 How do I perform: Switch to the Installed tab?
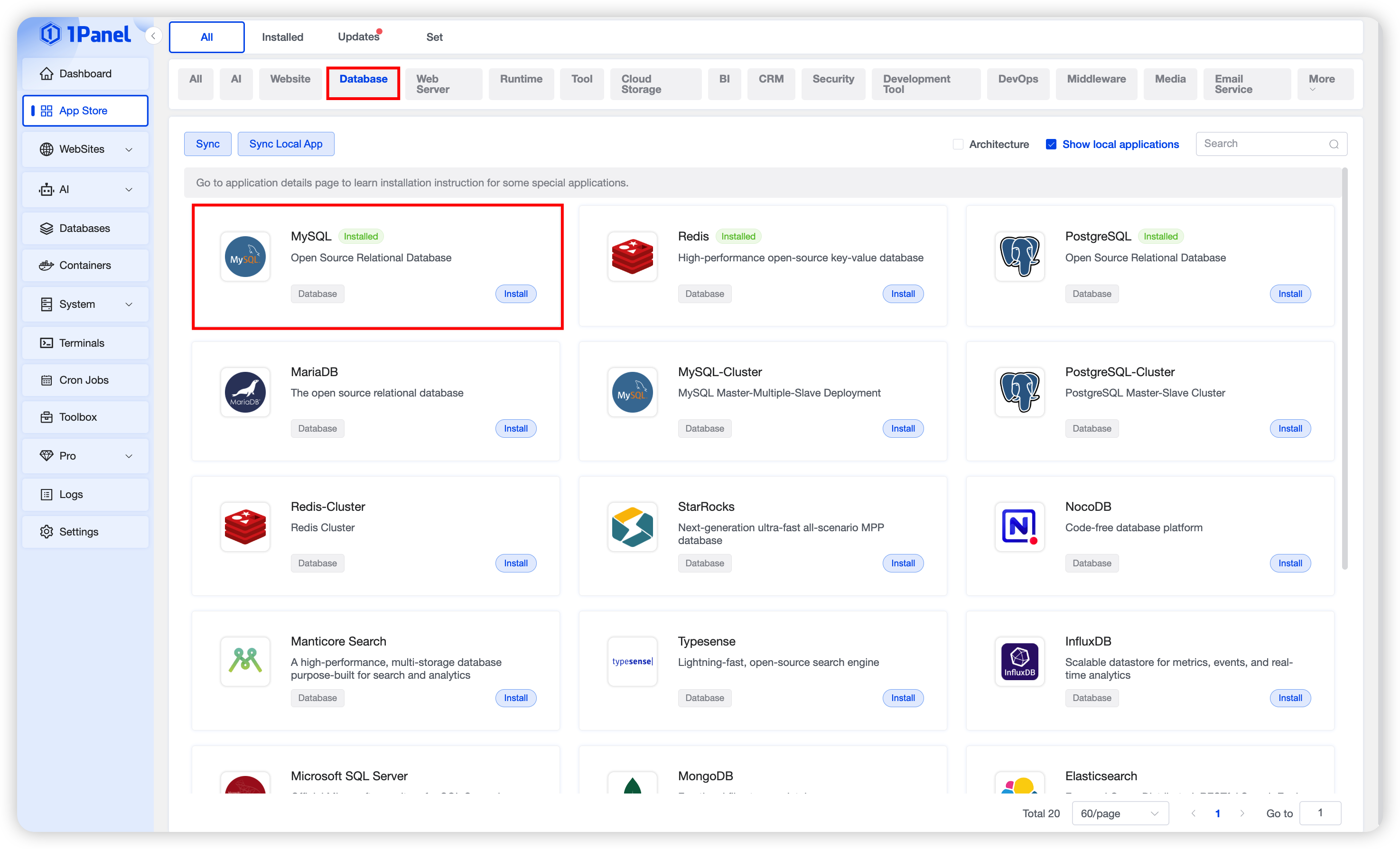(x=282, y=37)
